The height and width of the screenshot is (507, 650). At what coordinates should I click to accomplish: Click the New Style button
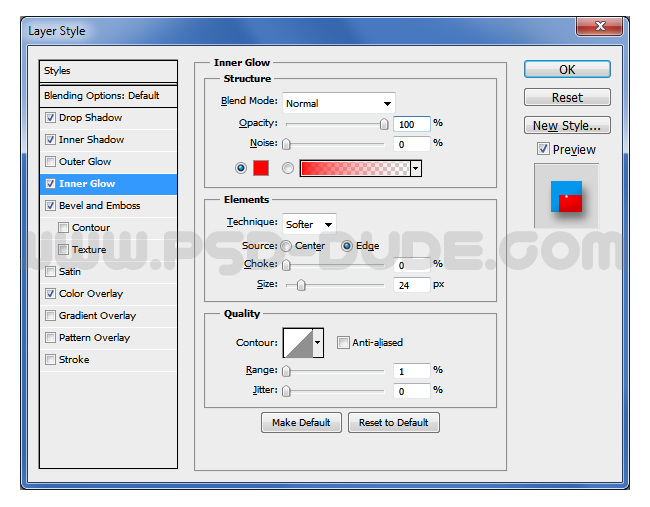click(x=567, y=126)
